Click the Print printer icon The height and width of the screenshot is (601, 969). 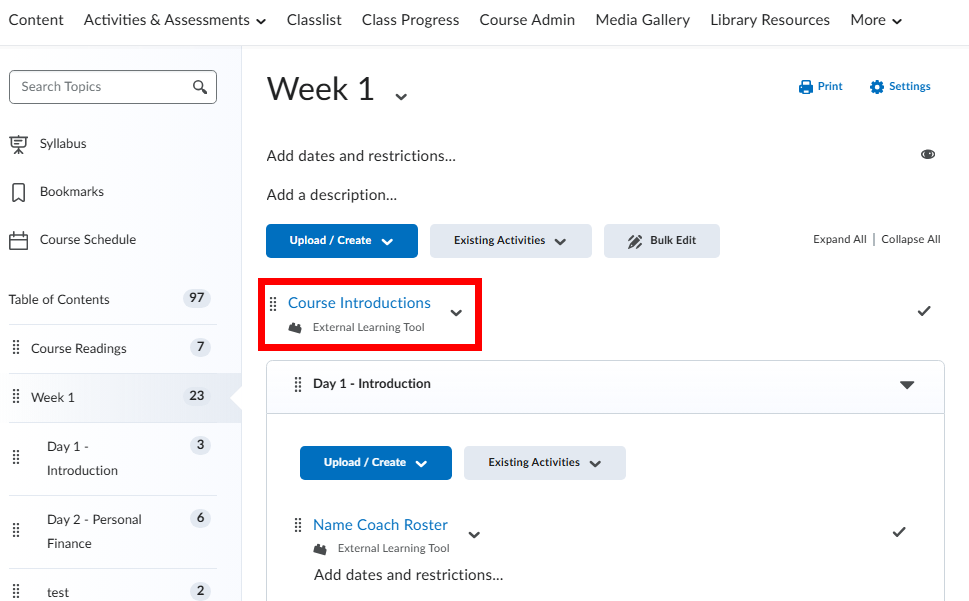[x=806, y=87]
